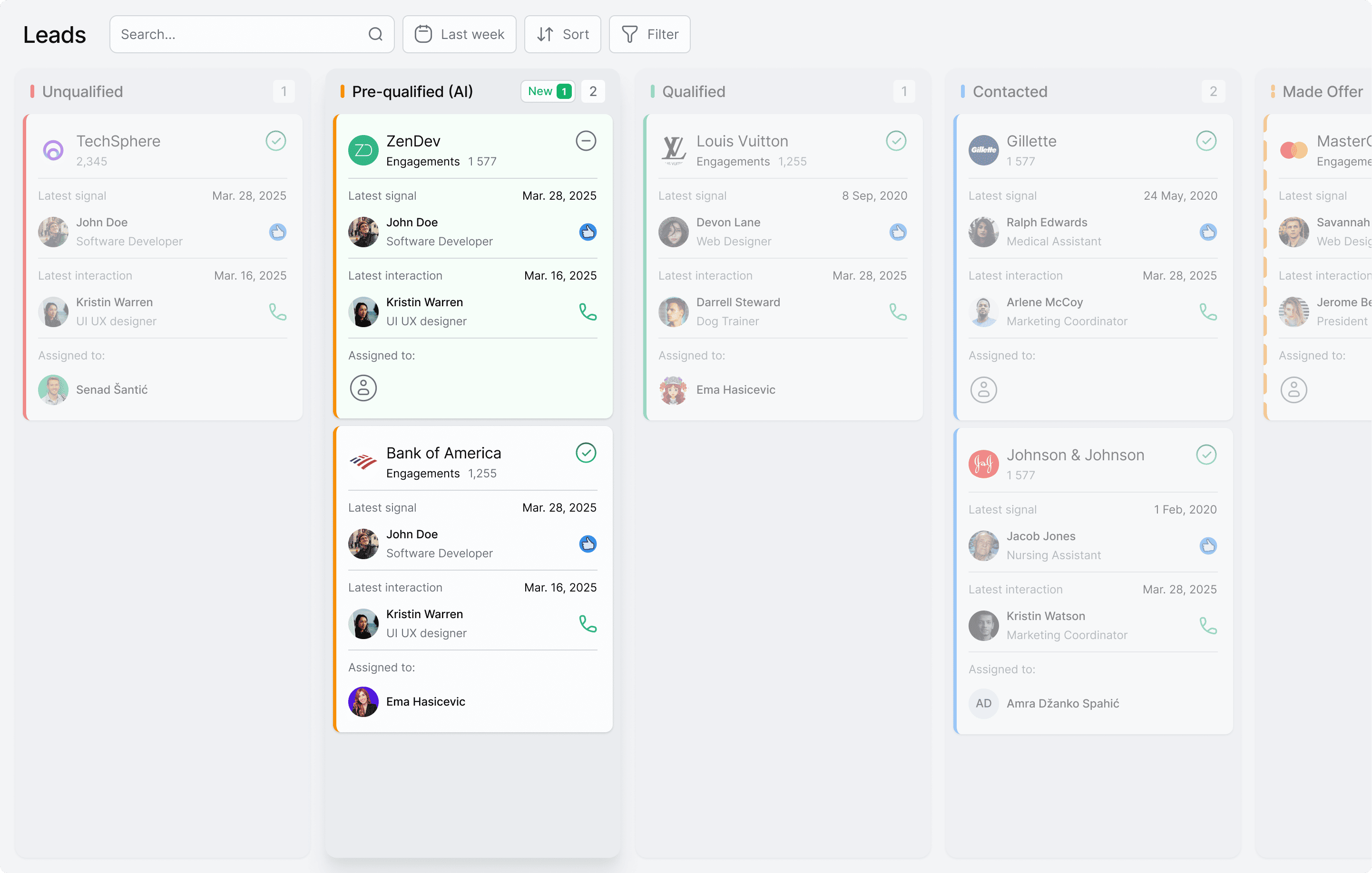Open the Sort options
Image resolution: width=1372 pixels, height=873 pixels.
(x=562, y=34)
